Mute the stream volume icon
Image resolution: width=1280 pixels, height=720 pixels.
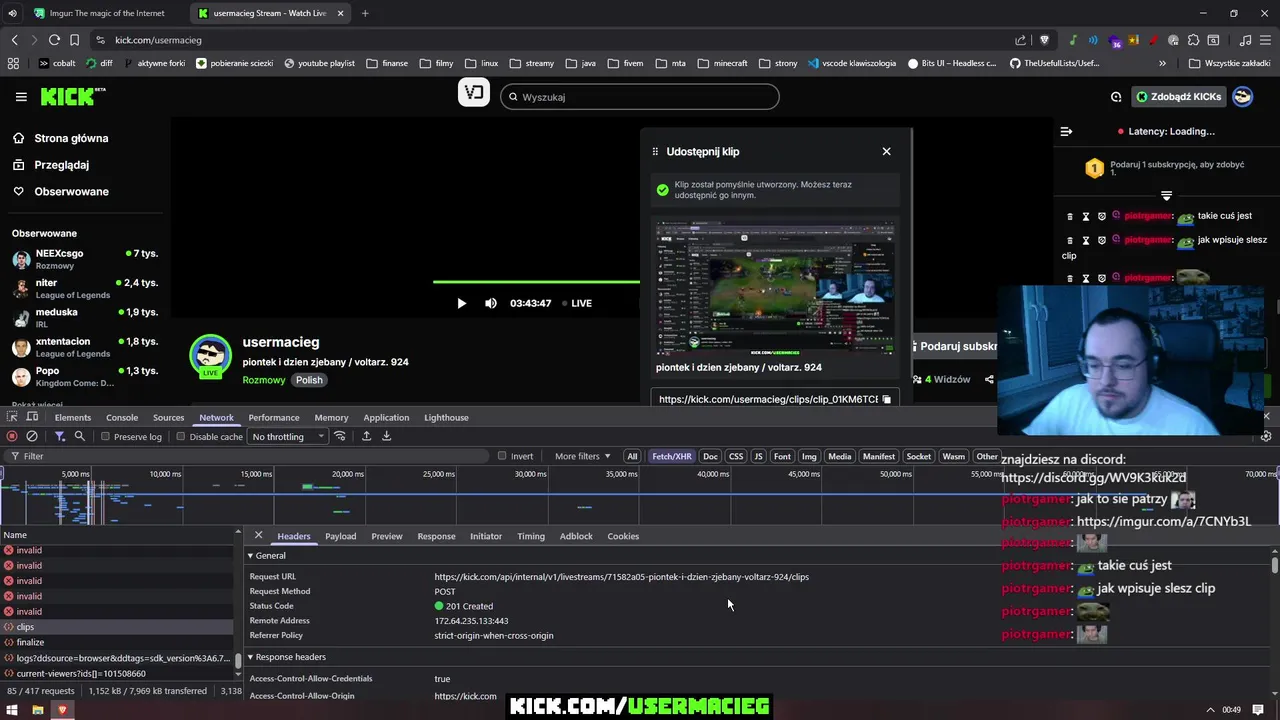coord(491,303)
